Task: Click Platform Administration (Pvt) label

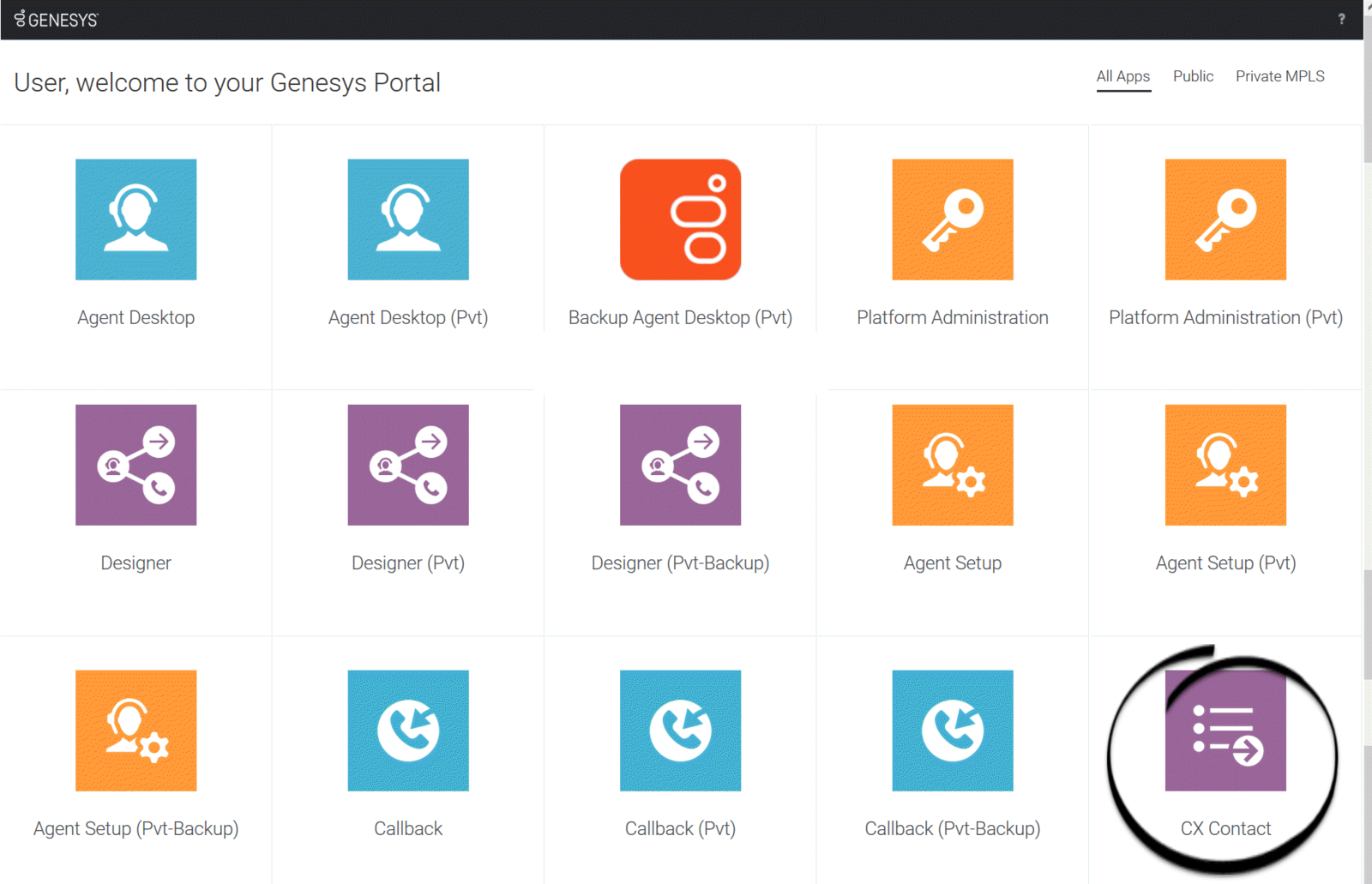Action: click(1225, 318)
